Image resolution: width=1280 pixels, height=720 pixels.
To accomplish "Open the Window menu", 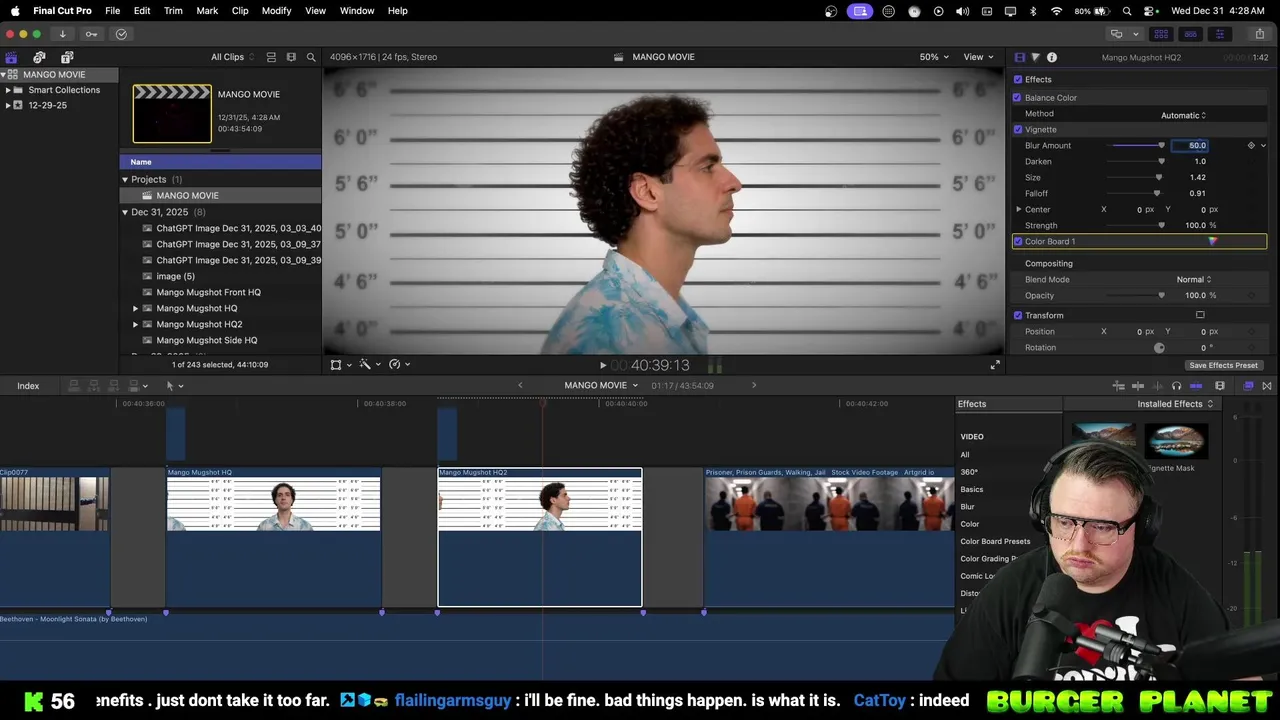I will [357, 11].
